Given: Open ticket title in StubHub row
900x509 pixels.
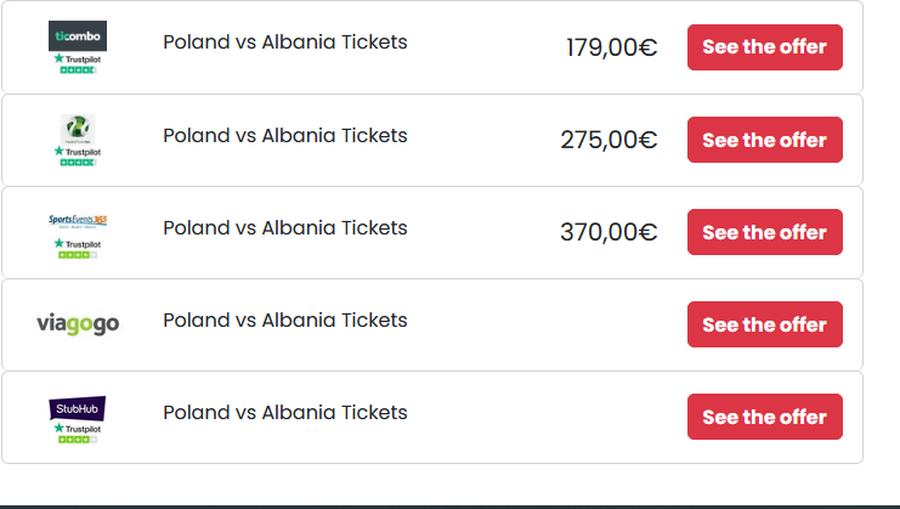Looking at the screenshot, I should pyautogui.click(x=285, y=412).
